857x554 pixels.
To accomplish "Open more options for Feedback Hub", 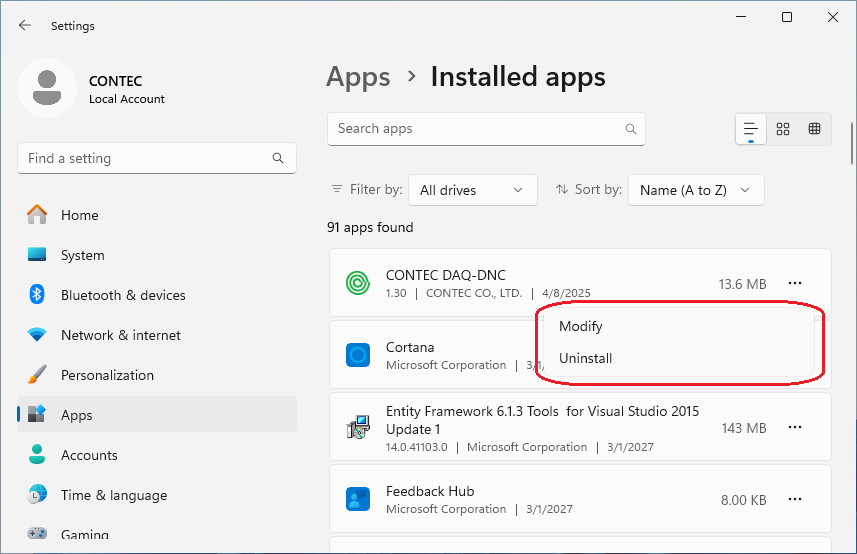I will coord(795,499).
